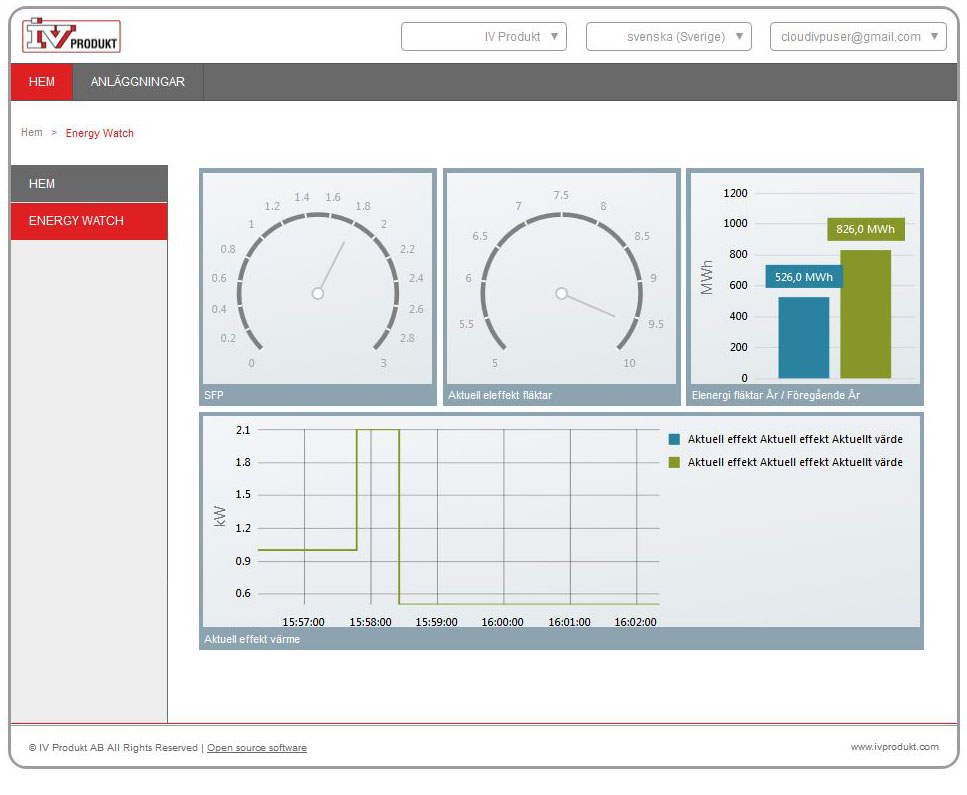Click the 526,0 MWh value label
Image resolution: width=967 pixels, height=795 pixels.
point(804,277)
